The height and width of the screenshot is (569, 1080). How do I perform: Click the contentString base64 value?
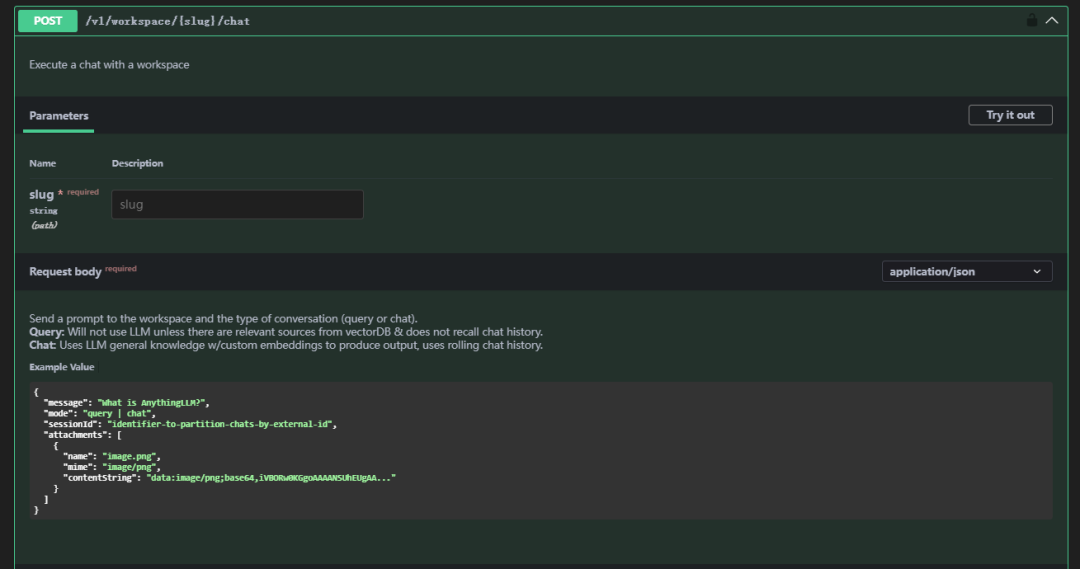[271, 478]
